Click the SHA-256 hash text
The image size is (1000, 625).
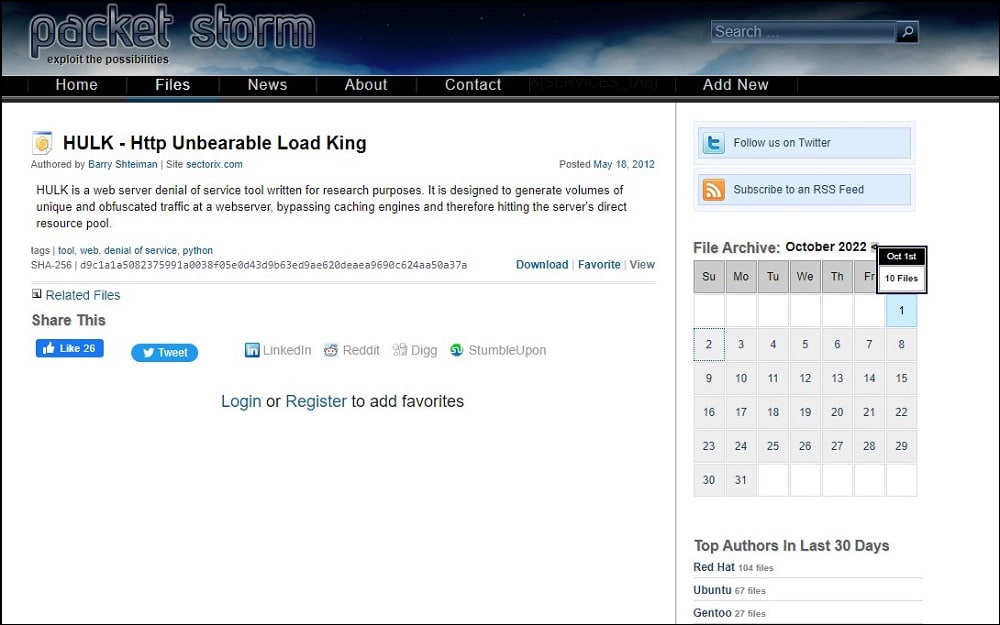273,265
